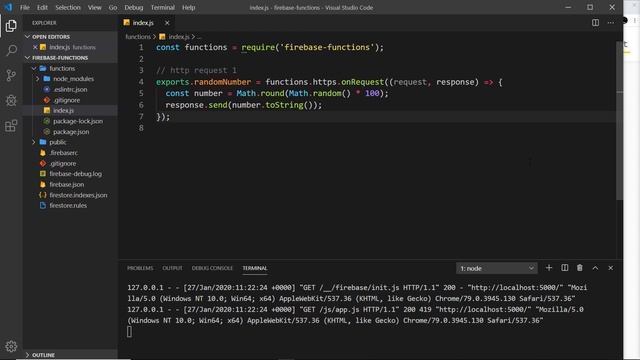Click 'functions' in the breadcrumb path
The height and width of the screenshot is (360, 640).
click(138, 37)
